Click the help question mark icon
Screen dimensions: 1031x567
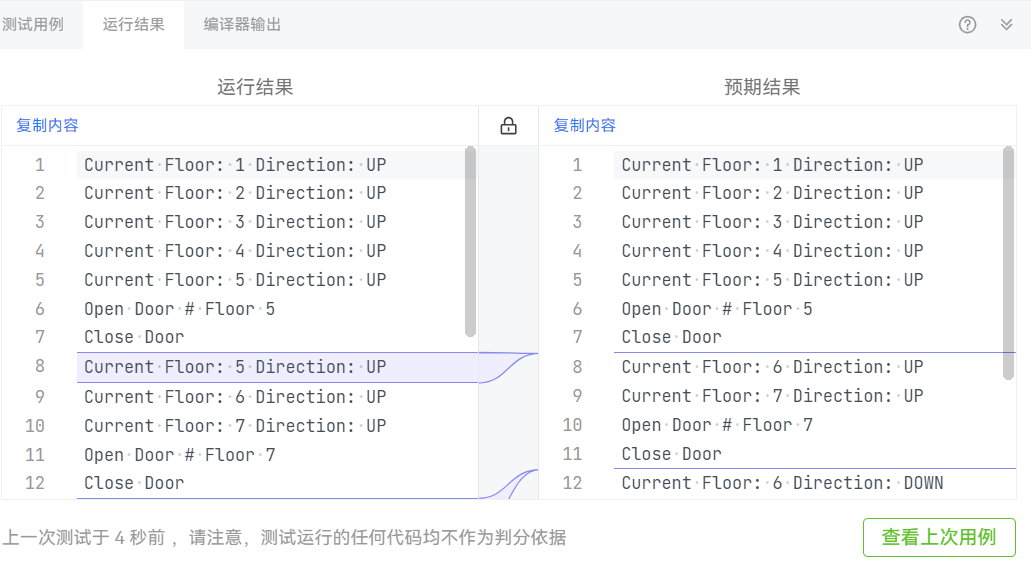click(x=967, y=25)
